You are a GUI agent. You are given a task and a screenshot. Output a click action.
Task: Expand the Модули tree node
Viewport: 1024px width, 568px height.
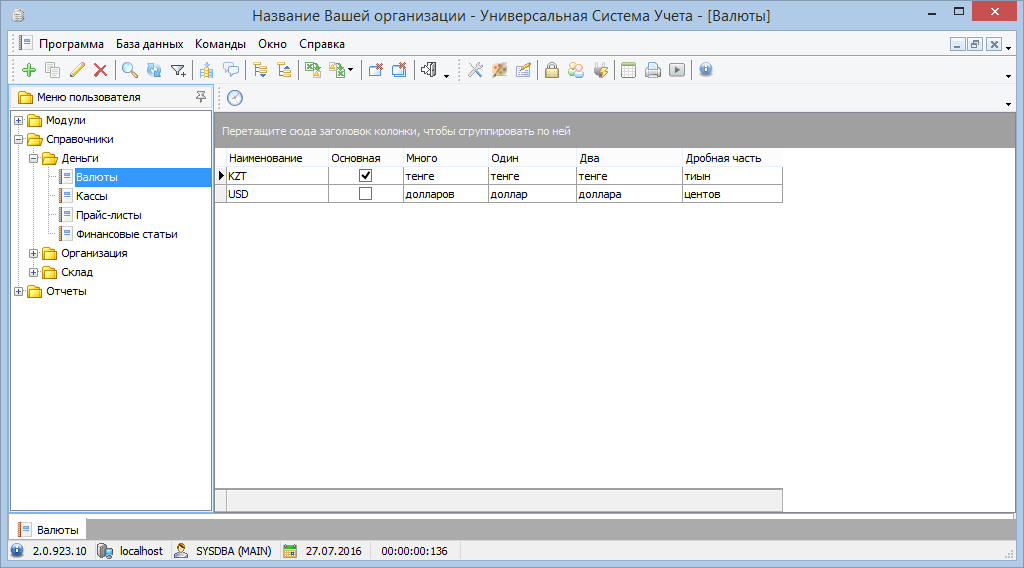pyautogui.click(x=19, y=121)
